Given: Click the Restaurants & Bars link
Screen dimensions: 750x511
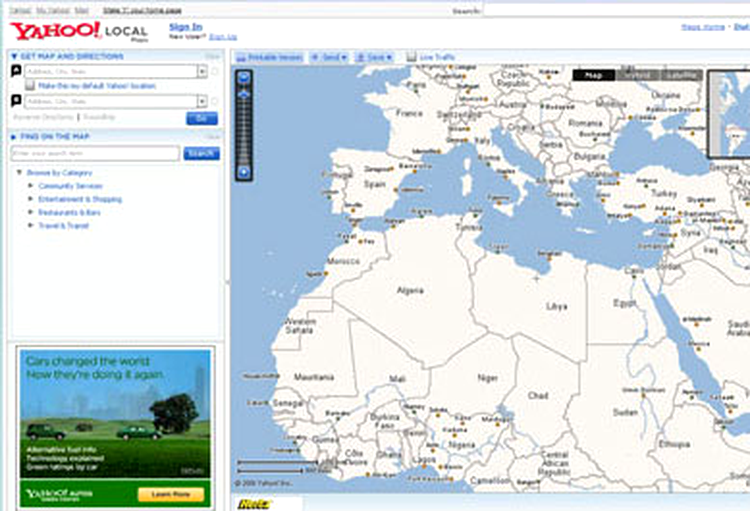Looking at the screenshot, I should point(69,212).
